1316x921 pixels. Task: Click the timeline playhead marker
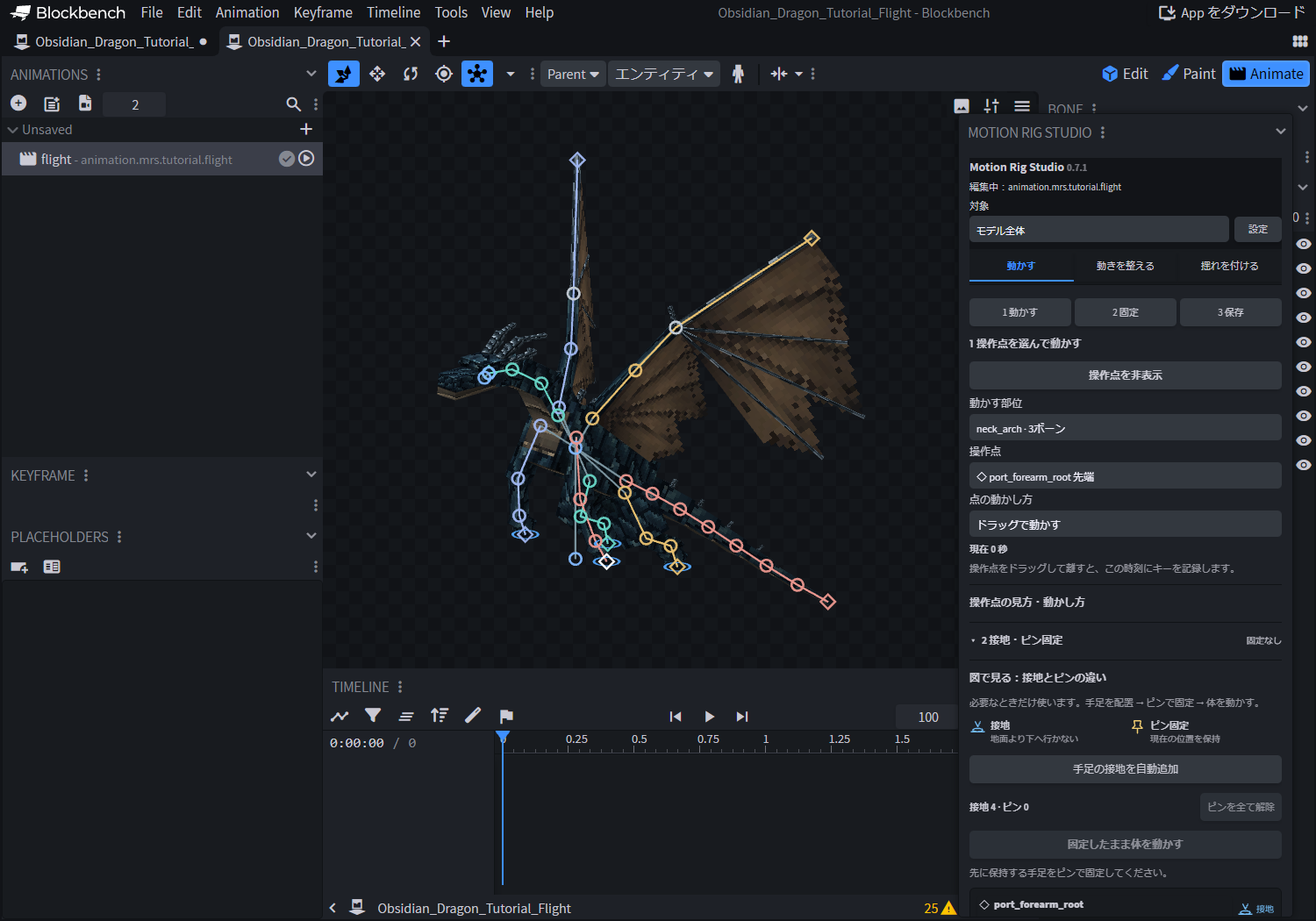coord(503,738)
